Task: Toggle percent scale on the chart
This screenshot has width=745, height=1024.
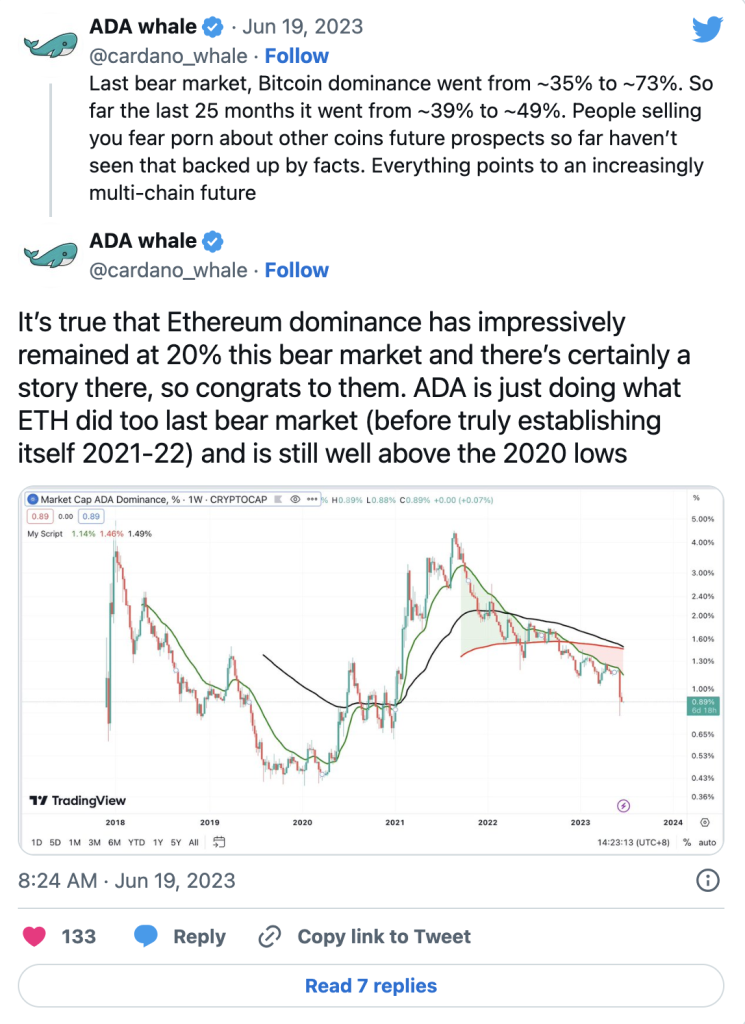Action: click(x=687, y=842)
